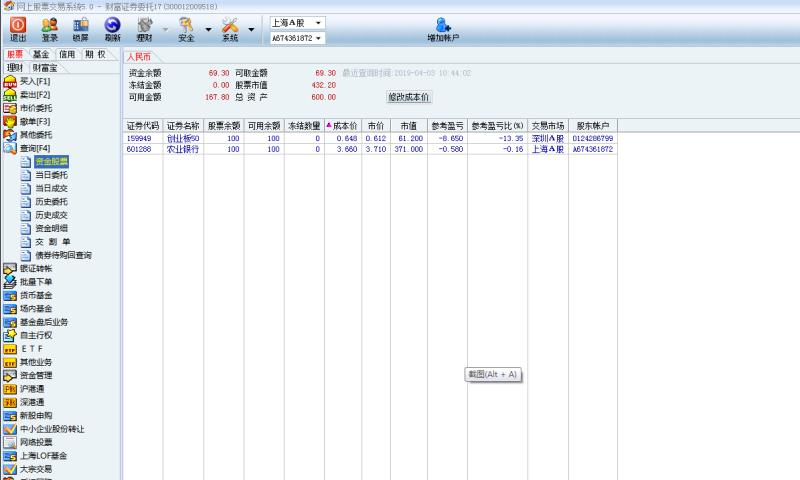Switch to the 理财 sidebar tab
This screenshot has width=800, height=480.
tap(15, 68)
